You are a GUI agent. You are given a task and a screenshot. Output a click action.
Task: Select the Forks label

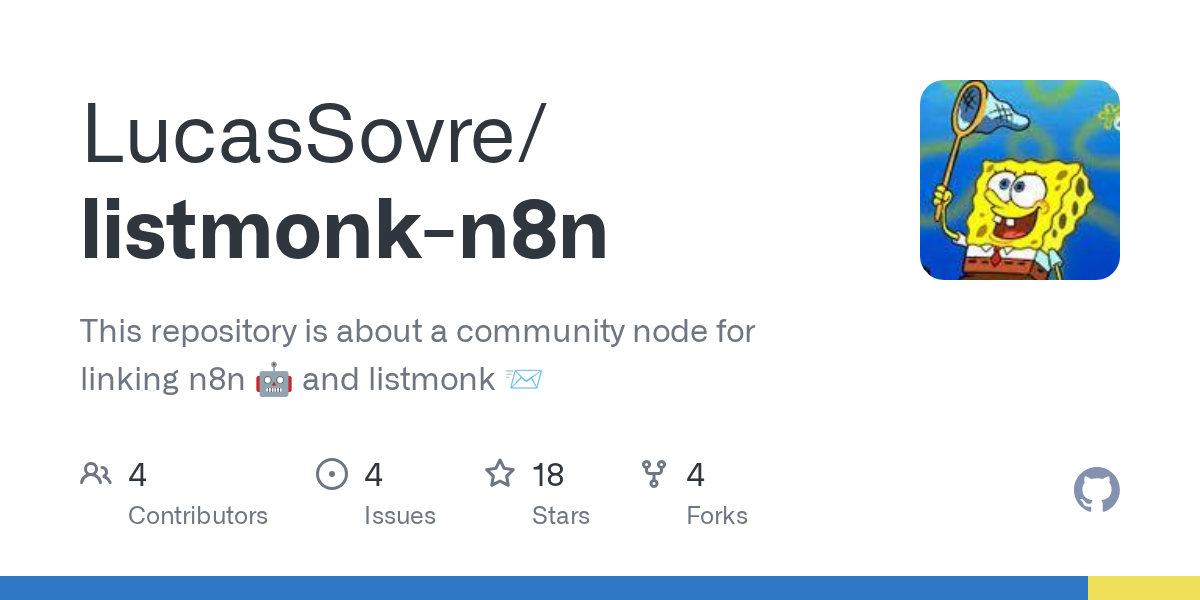(x=717, y=516)
